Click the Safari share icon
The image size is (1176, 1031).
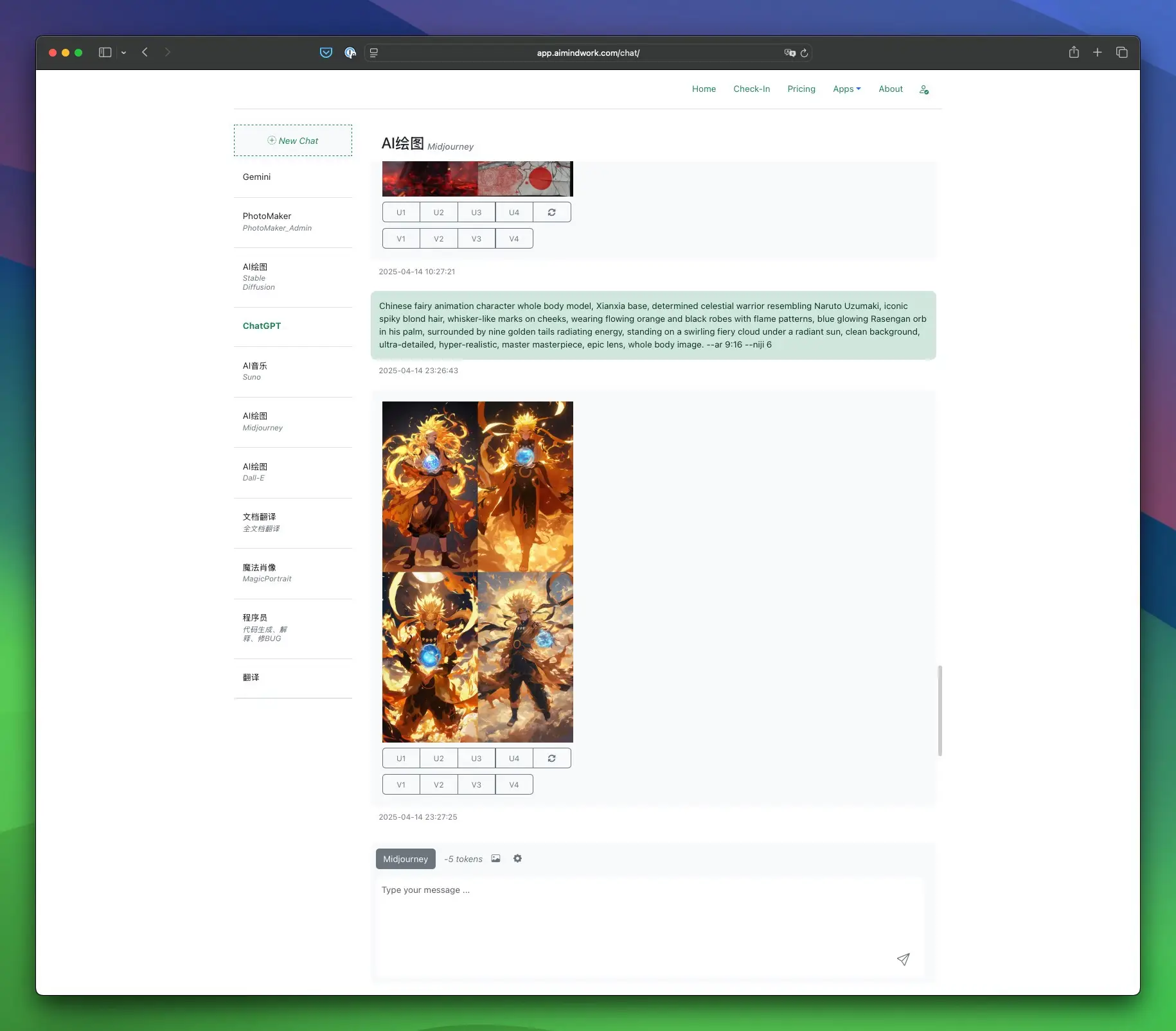[1073, 53]
